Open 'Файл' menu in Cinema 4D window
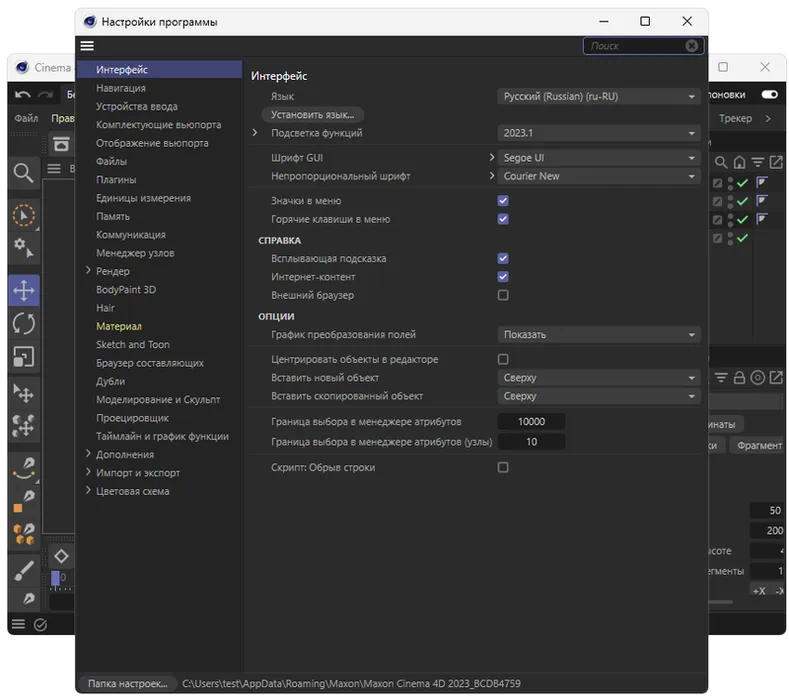The image size is (789, 700). pyautogui.click(x=26, y=118)
